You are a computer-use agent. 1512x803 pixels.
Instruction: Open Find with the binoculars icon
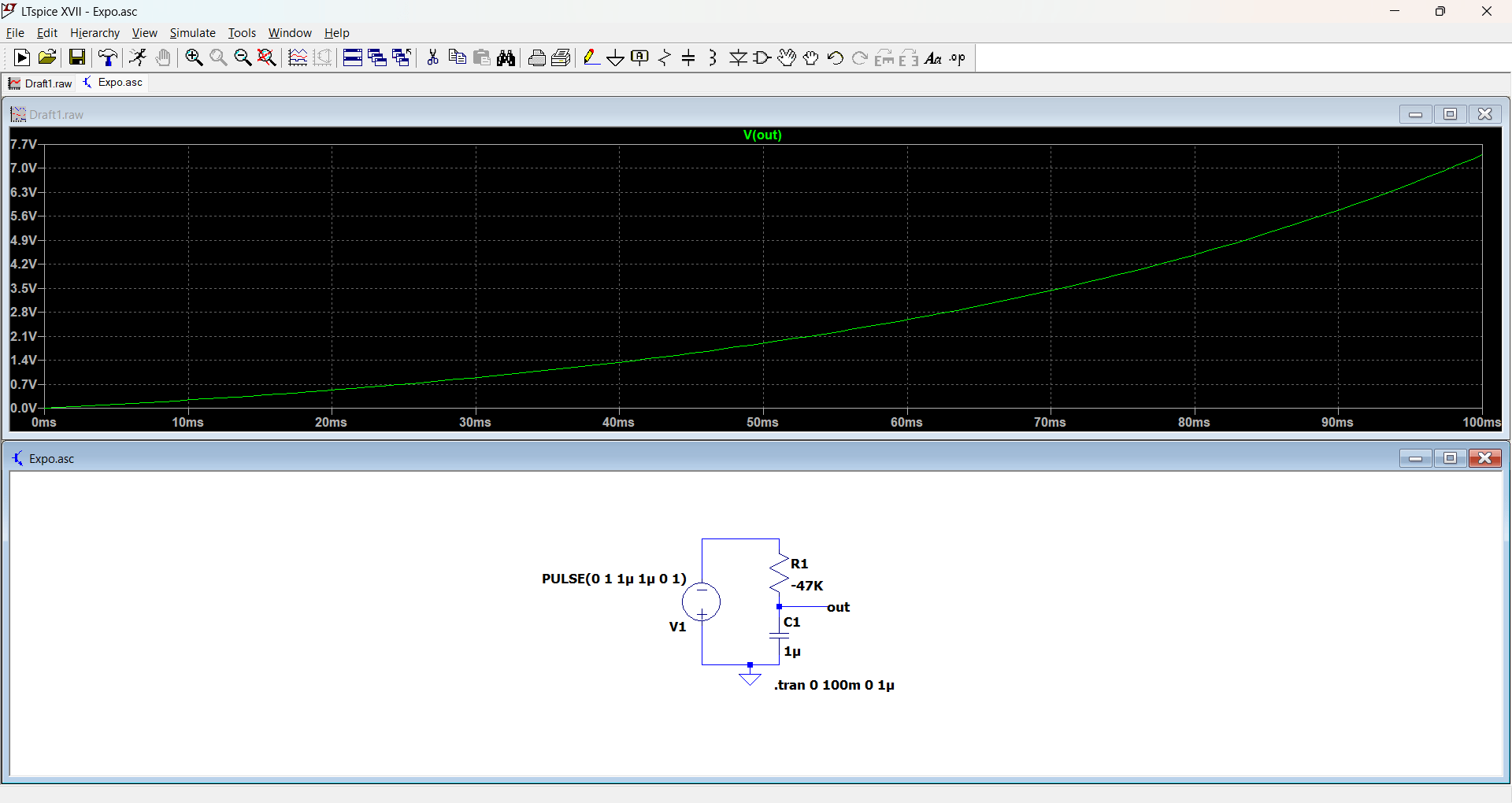click(506, 57)
